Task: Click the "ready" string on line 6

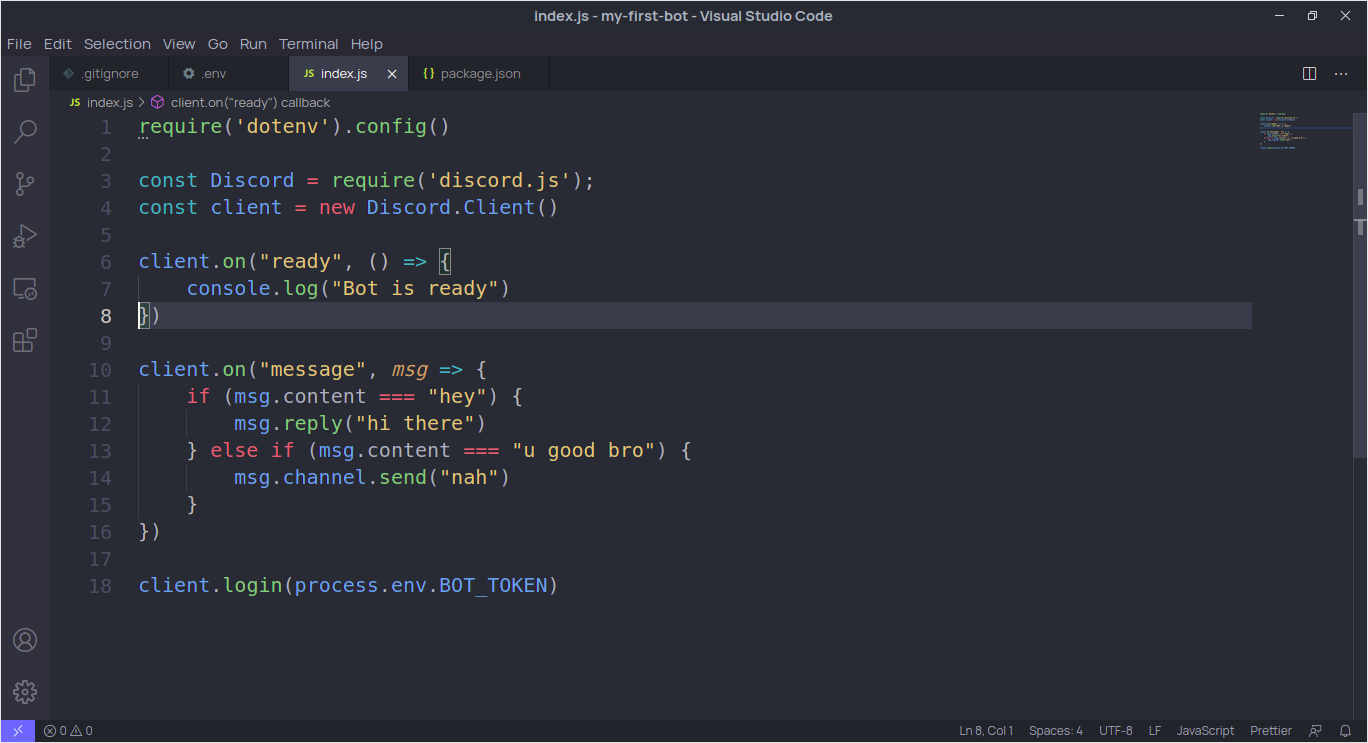Action: point(301,262)
